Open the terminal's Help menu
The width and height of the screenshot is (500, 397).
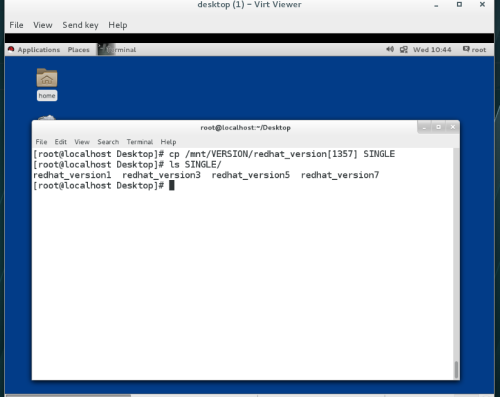168,142
